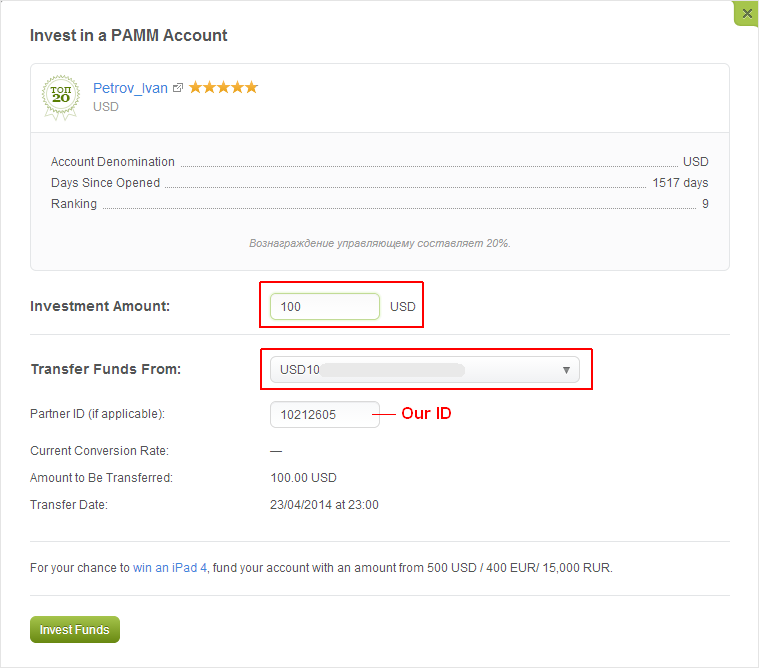Click the dropdown arrow in Transfer Funds From
Screen dimensions: 759x668
[566, 370]
